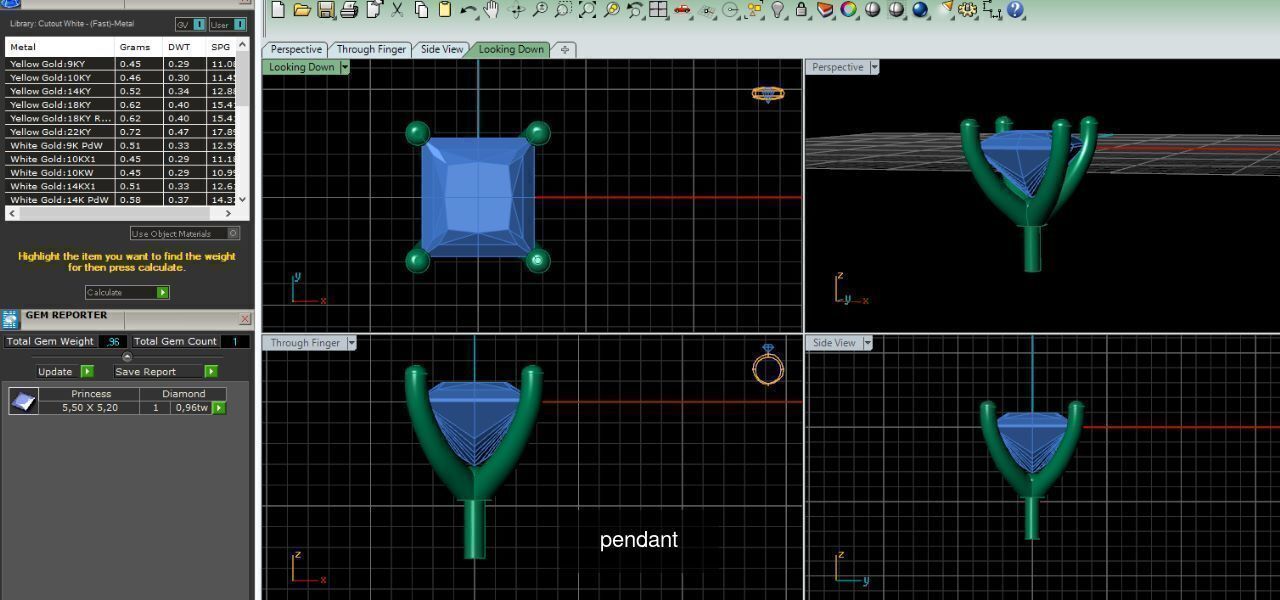Enable Use Object Materials option
The width and height of the screenshot is (1280, 600).
click(185, 233)
